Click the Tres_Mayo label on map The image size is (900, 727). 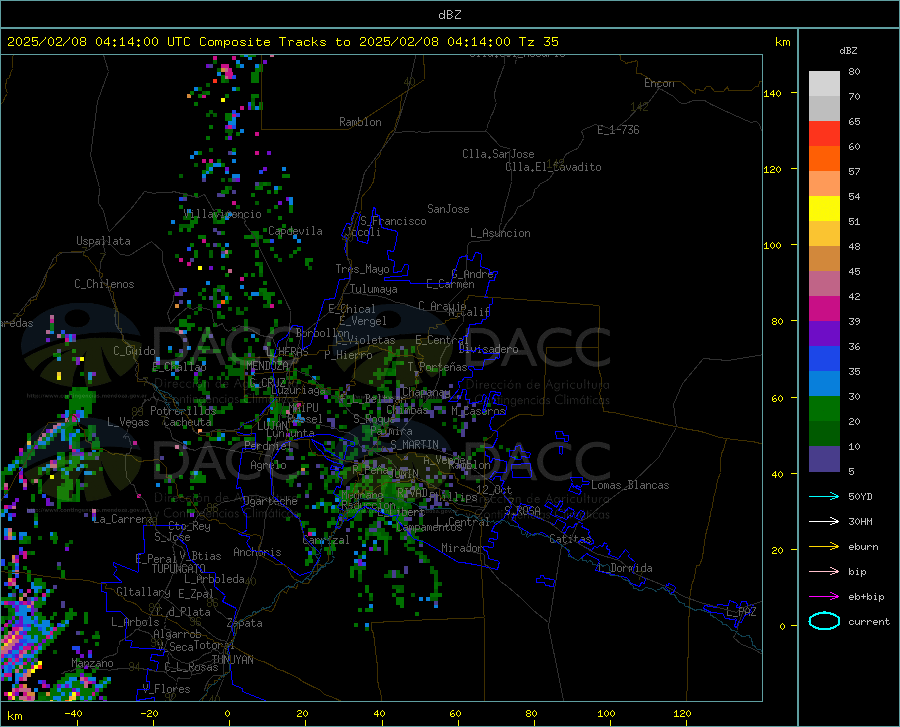pyautogui.click(x=362, y=269)
